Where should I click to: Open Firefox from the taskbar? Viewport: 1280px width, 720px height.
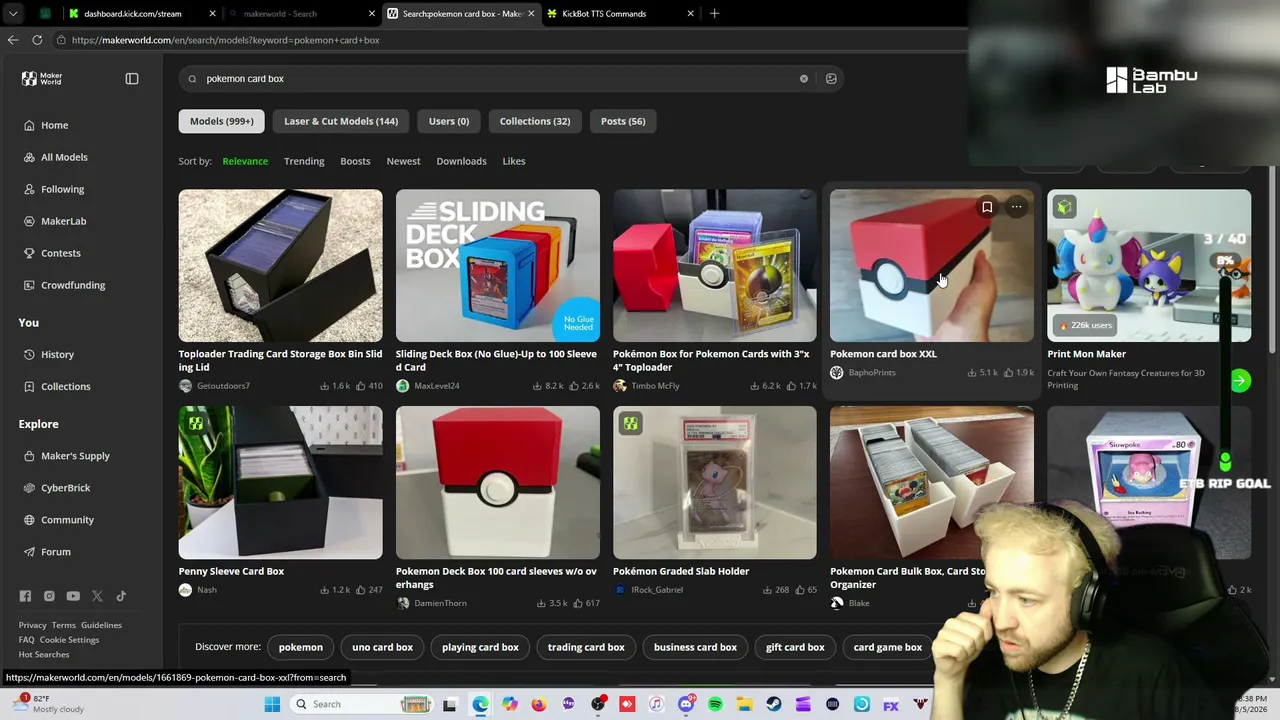pos(540,704)
